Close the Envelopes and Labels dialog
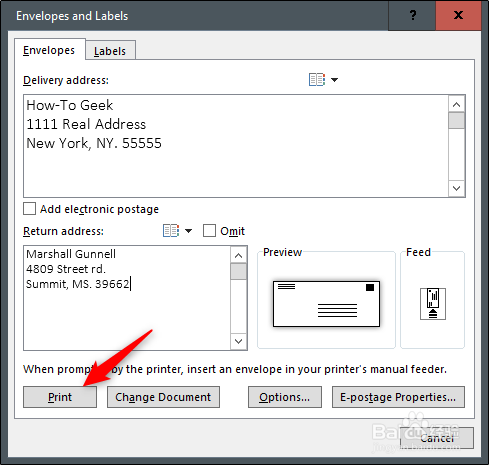Viewport: 489px width, 465px height. click(x=458, y=15)
